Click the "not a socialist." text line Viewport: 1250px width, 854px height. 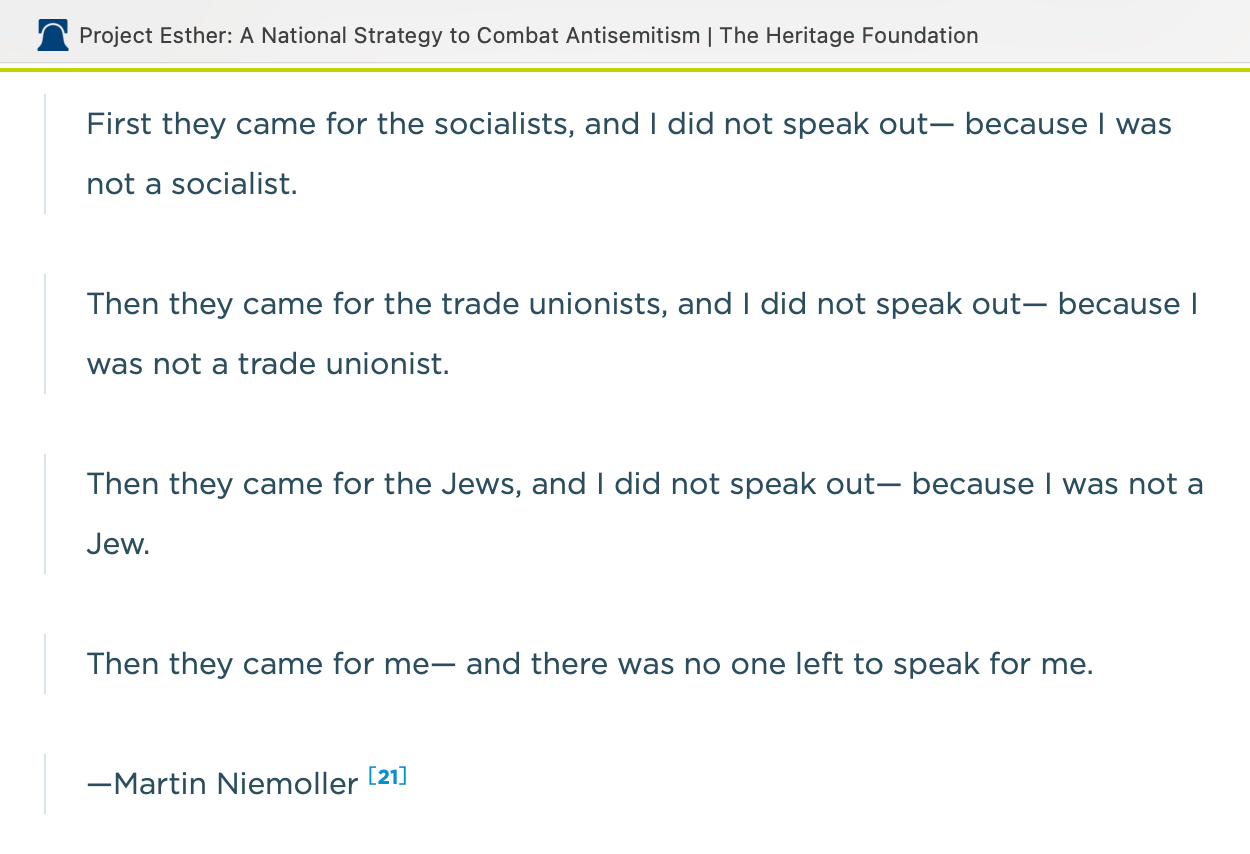click(x=192, y=184)
